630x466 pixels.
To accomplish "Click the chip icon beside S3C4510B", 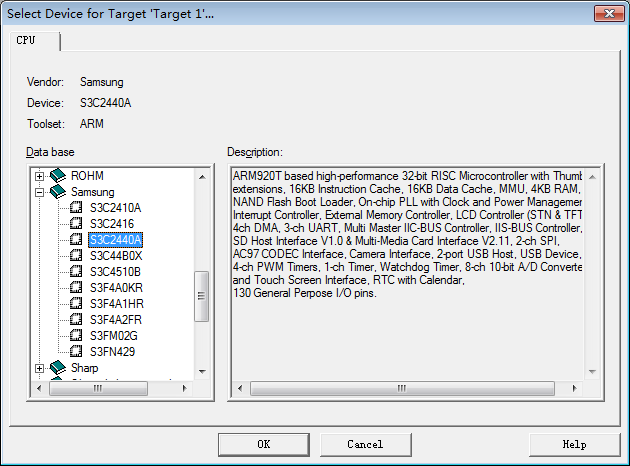I will coord(76,272).
